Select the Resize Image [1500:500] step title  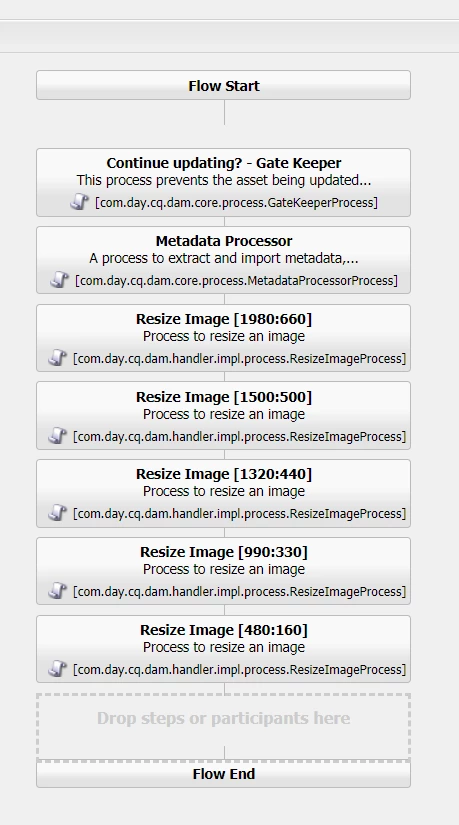pos(224,397)
